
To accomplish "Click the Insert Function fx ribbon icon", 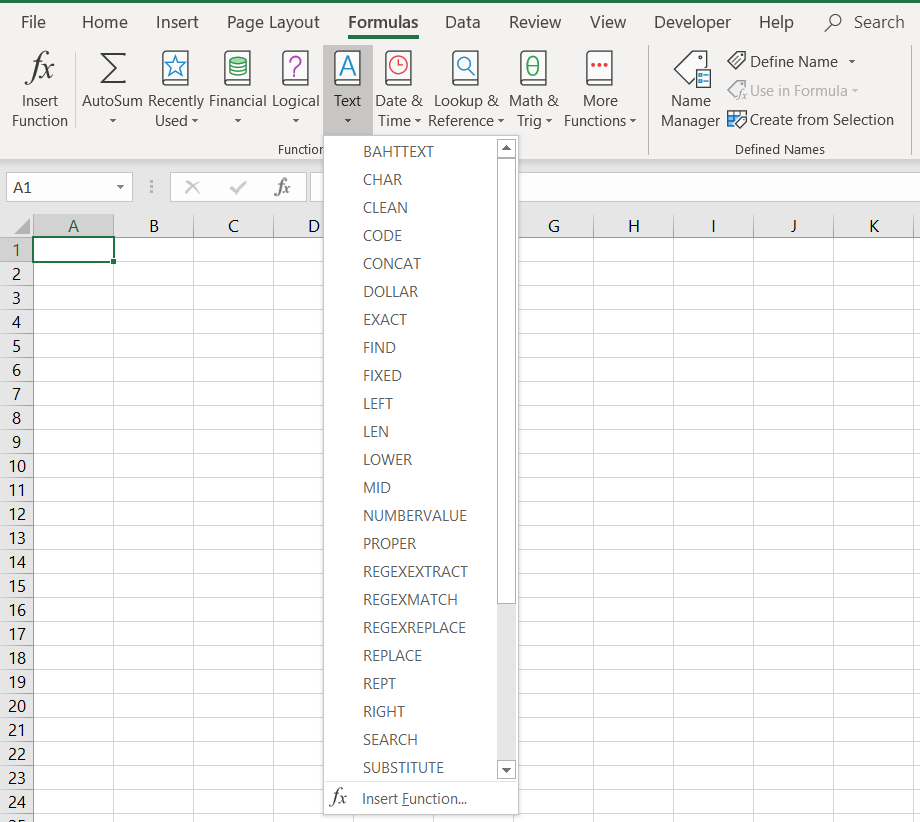I will tap(39, 67).
